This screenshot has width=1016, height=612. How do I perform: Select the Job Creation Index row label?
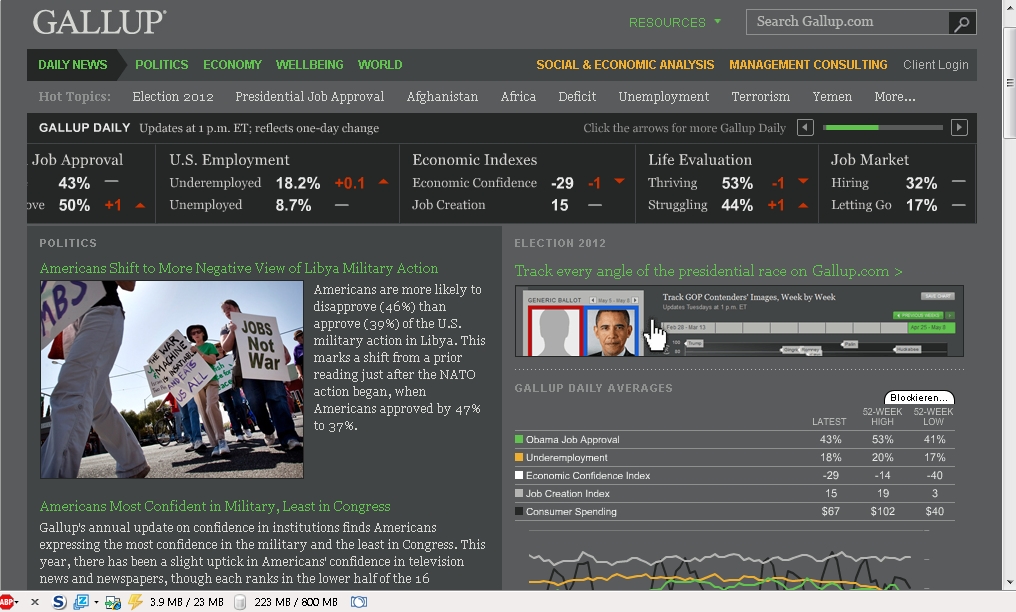568,494
